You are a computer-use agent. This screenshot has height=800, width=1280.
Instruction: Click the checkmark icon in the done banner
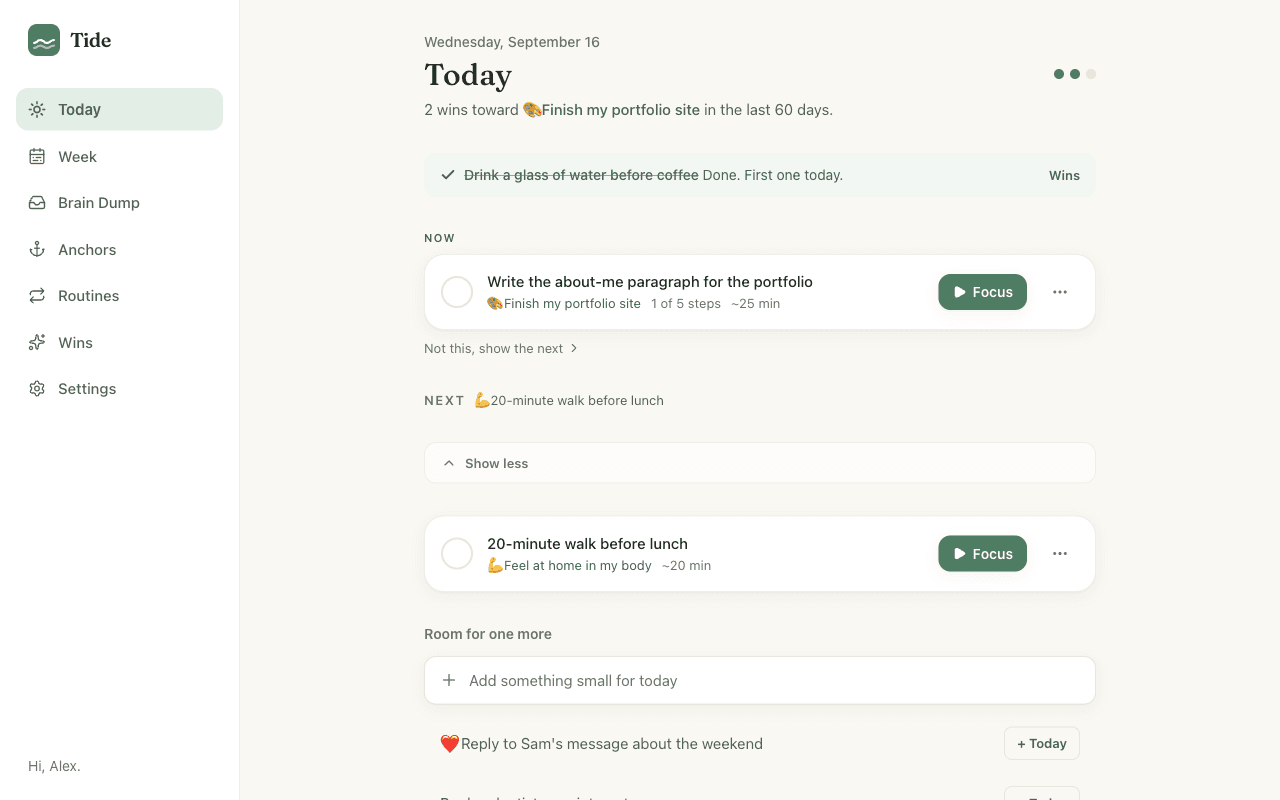tap(448, 175)
